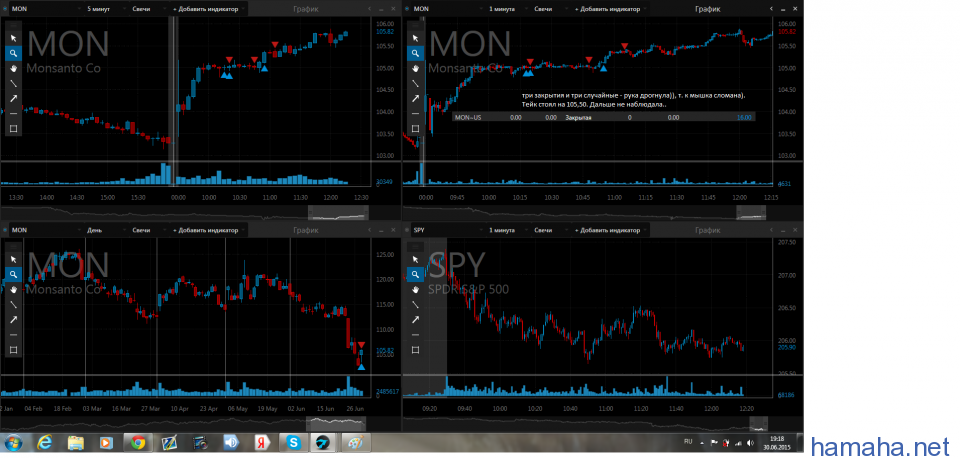This screenshot has height=458, width=960.
Task: Select the rectangle tool in MON 5-minute chart
Action: tap(13, 129)
